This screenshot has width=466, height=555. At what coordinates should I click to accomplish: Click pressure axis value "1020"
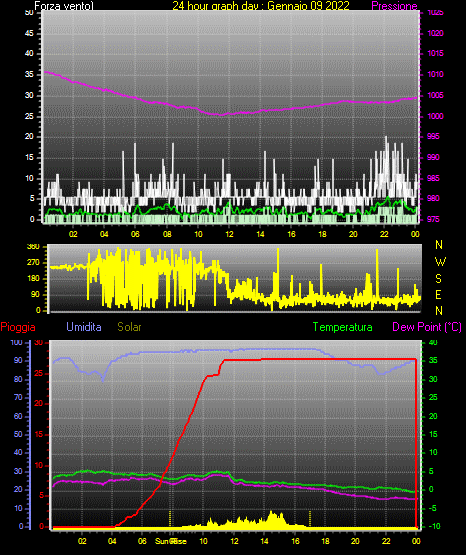[x=435, y=33]
